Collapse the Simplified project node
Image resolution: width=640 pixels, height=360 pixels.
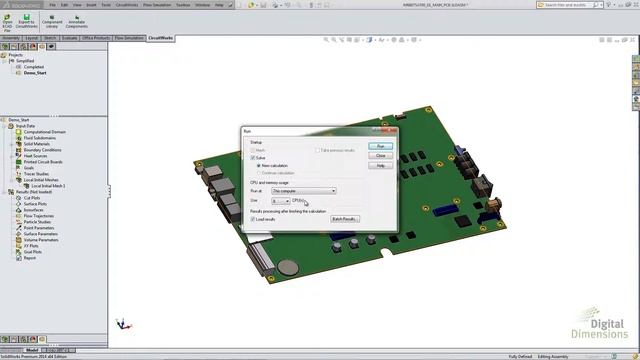click(x=5, y=61)
